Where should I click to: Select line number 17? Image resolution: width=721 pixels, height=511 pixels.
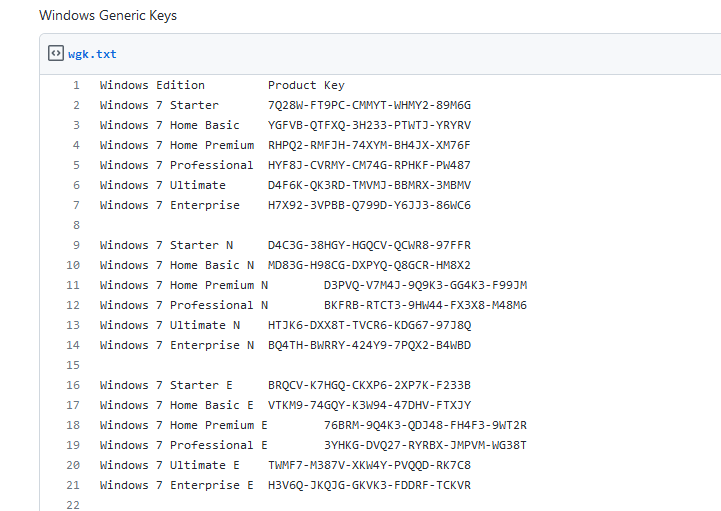pos(73,405)
